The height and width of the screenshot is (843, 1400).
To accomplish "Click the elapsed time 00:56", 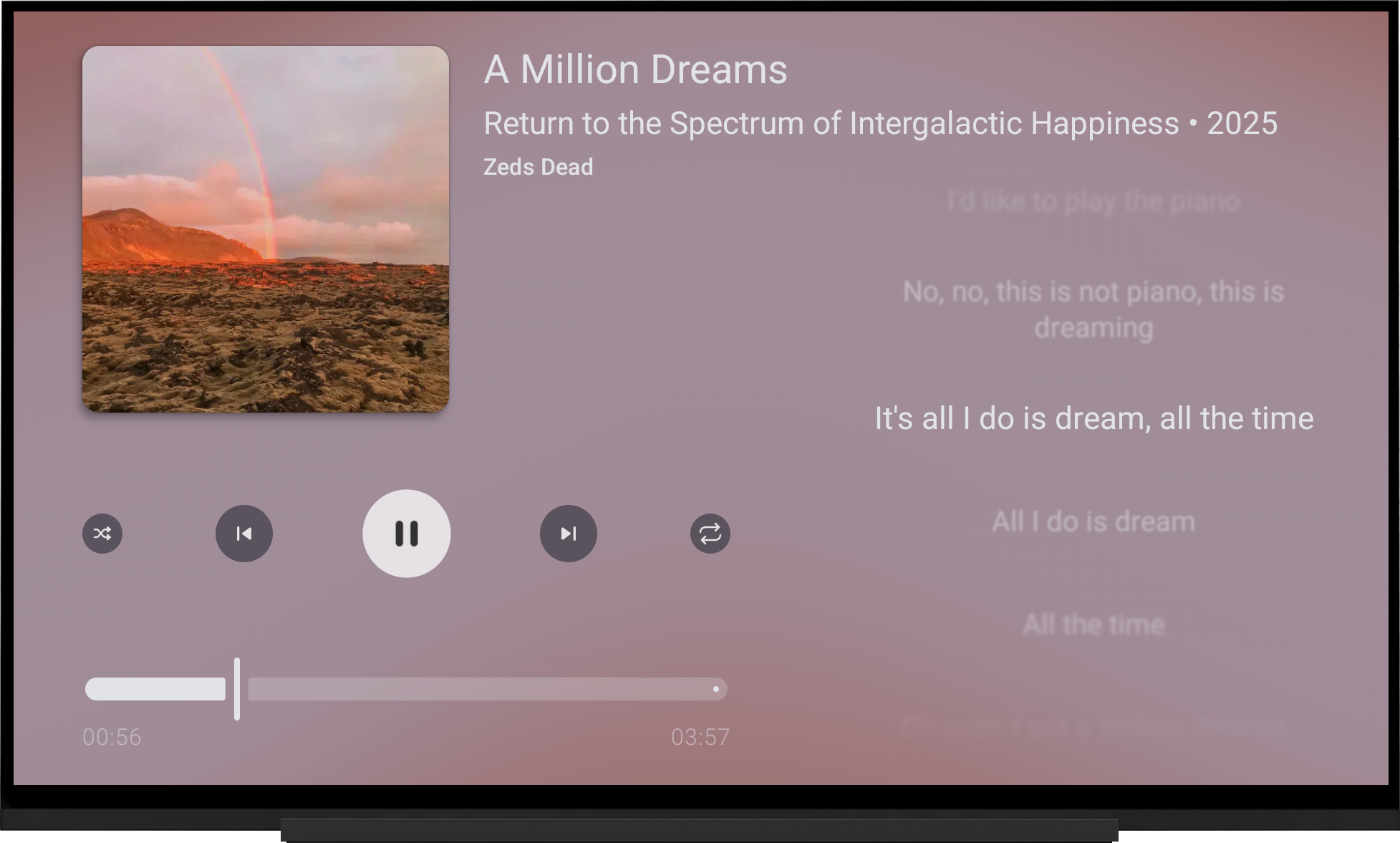I will (x=112, y=737).
